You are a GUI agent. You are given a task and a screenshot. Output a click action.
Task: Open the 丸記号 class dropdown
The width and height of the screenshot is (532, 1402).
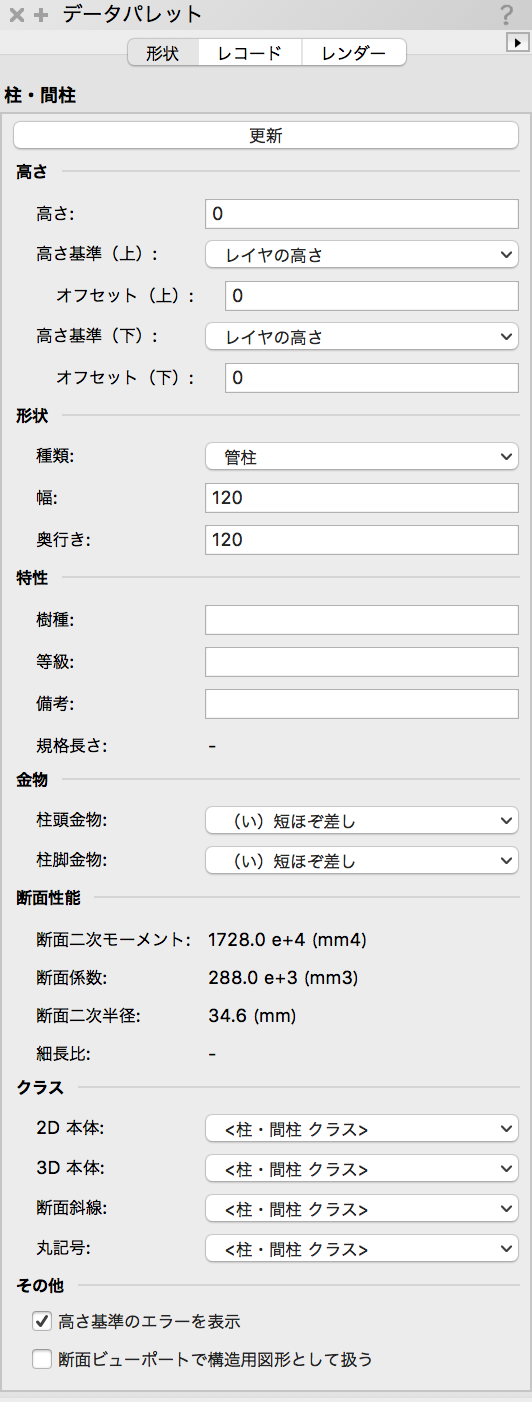362,1249
